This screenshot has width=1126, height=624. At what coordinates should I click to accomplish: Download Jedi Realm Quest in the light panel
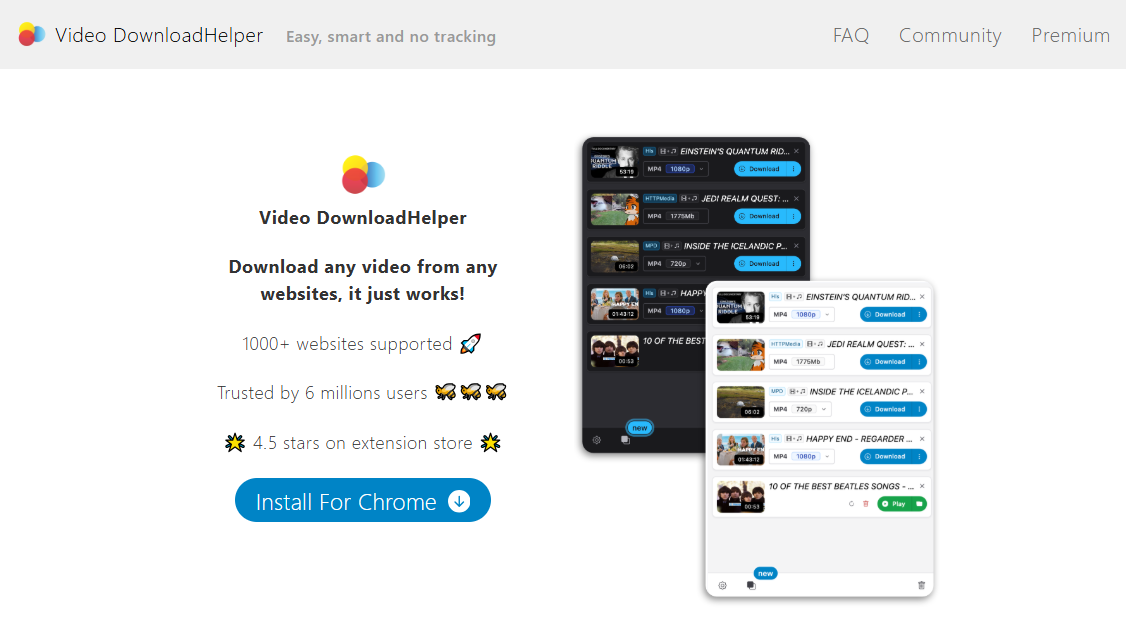tap(885, 362)
